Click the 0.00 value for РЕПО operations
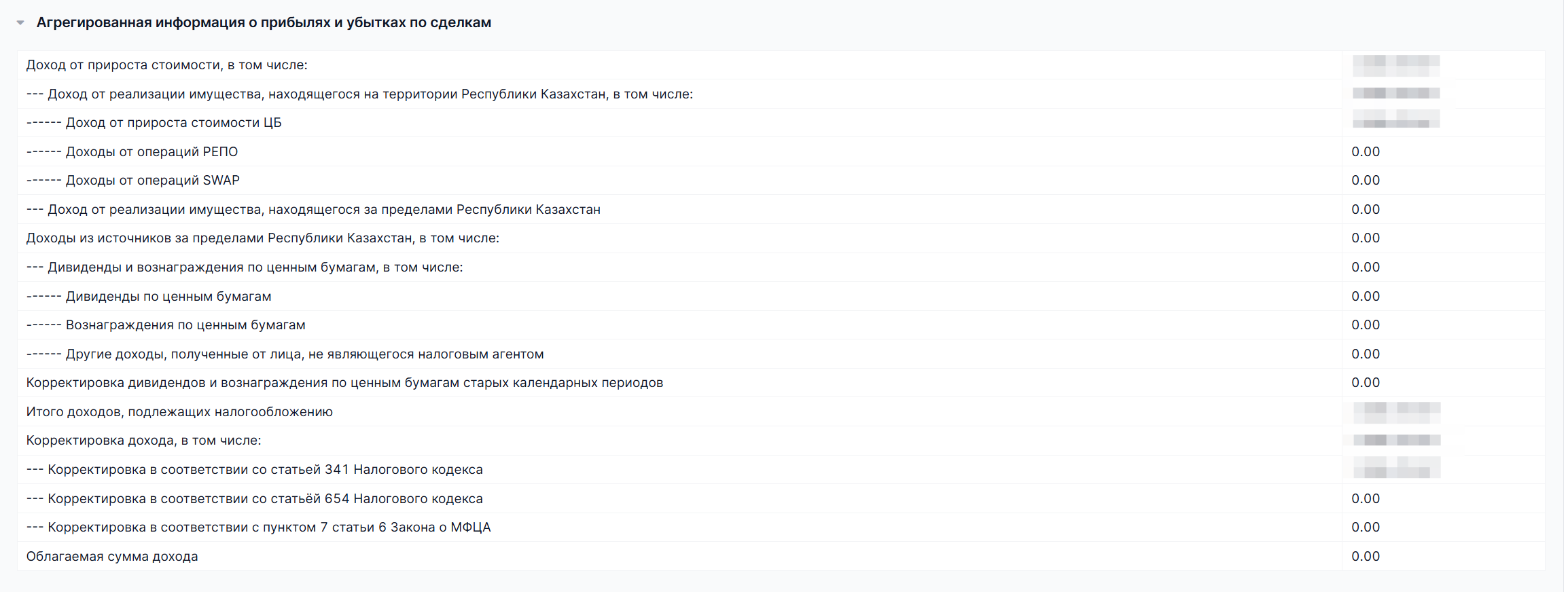1568x592 pixels. click(x=1365, y=152)
